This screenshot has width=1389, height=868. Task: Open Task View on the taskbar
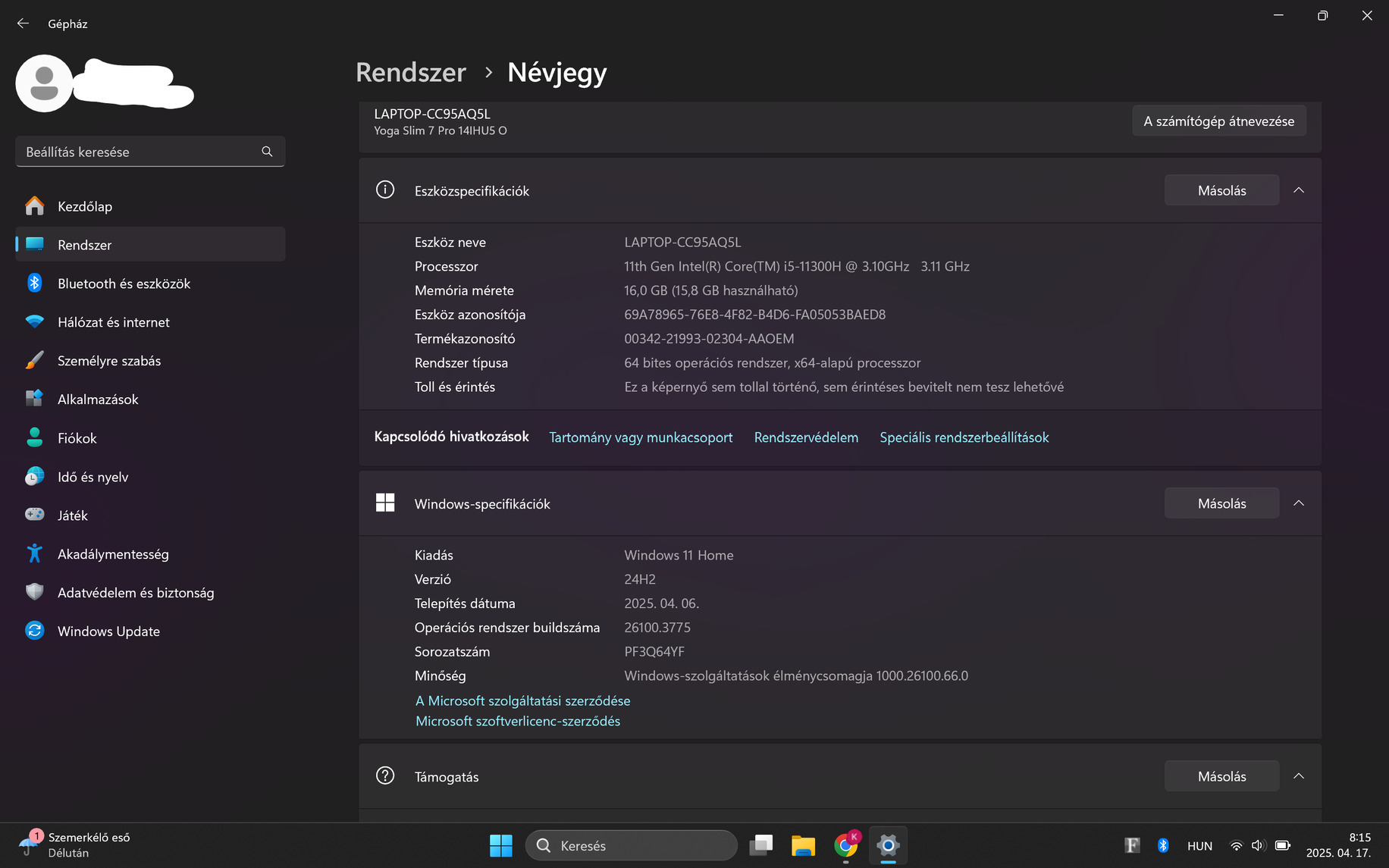[761, 845]
